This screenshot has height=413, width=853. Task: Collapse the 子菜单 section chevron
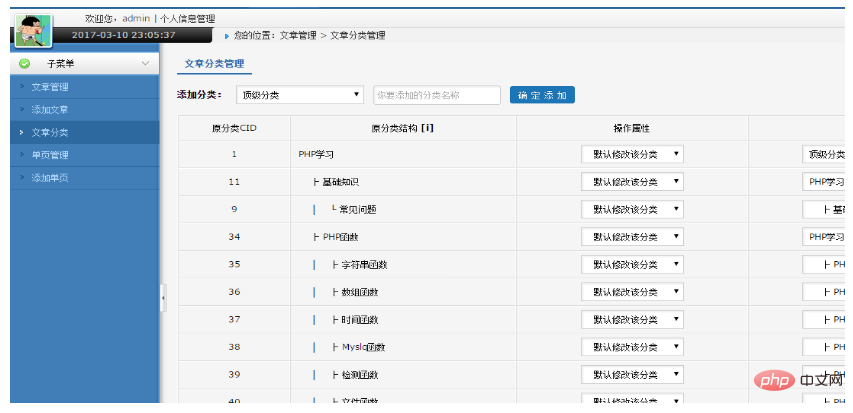click(145, 64)
